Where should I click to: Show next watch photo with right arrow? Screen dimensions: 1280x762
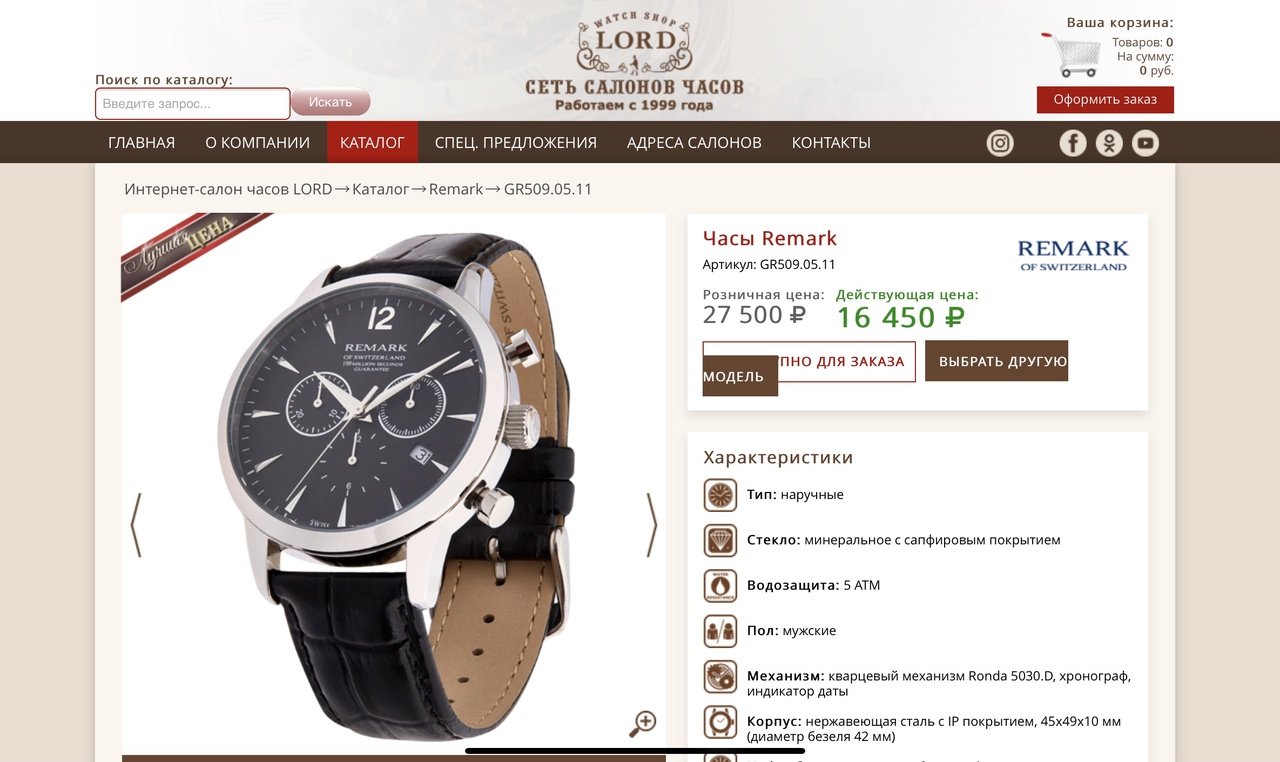click(x=652, y=525)
